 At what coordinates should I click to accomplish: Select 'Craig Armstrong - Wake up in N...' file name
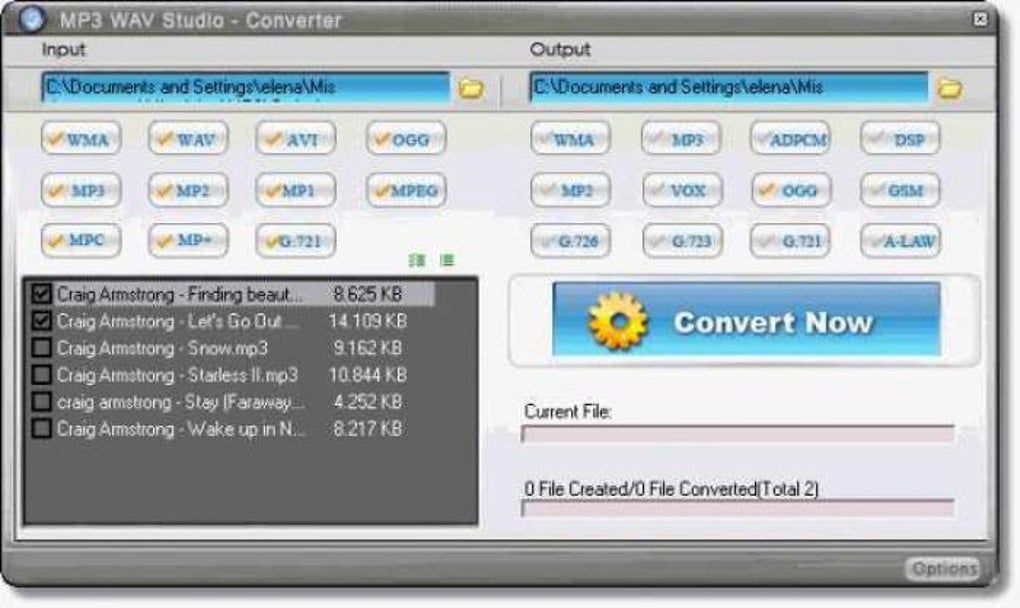pyautogui.click(x=181, y=429)
